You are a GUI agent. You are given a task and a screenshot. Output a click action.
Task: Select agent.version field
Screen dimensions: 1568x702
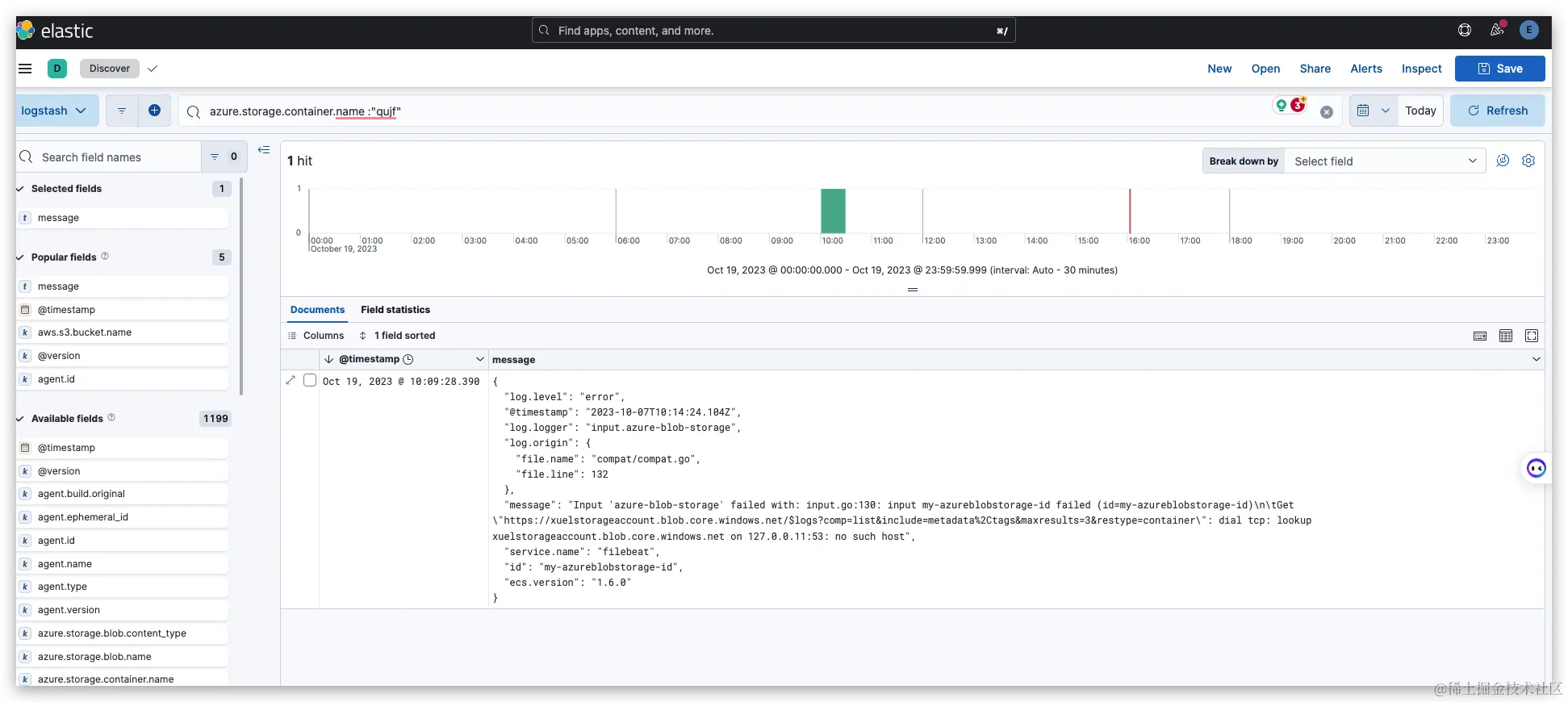click(123, 610)
